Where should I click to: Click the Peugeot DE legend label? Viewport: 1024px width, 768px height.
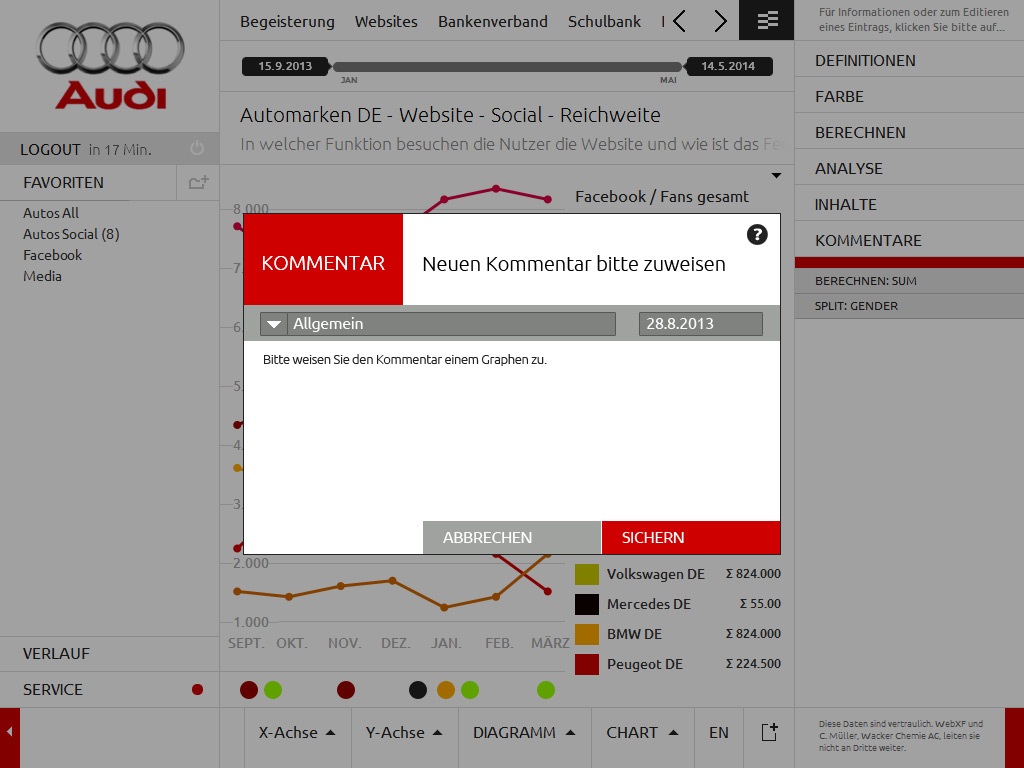point(645,664)
